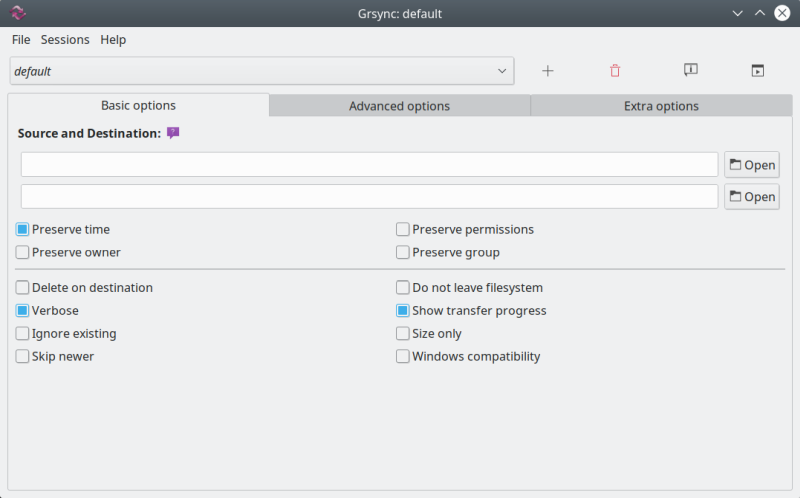
Task: Toggle Windows compatibility checkbox
Action: click(x=403, y=357)
